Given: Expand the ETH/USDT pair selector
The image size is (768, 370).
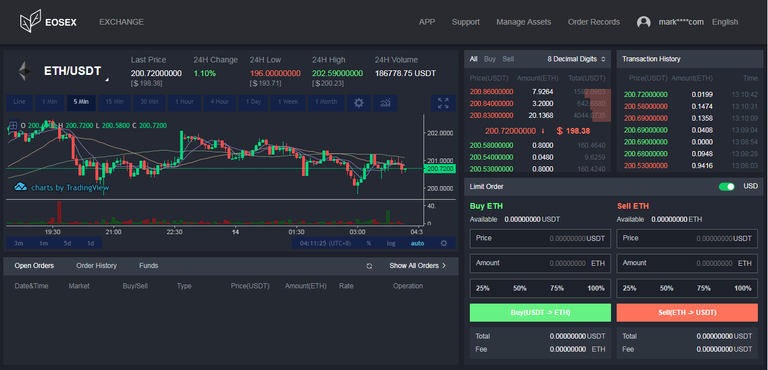Looking at the screenshot, I should (x=107, y=79).
